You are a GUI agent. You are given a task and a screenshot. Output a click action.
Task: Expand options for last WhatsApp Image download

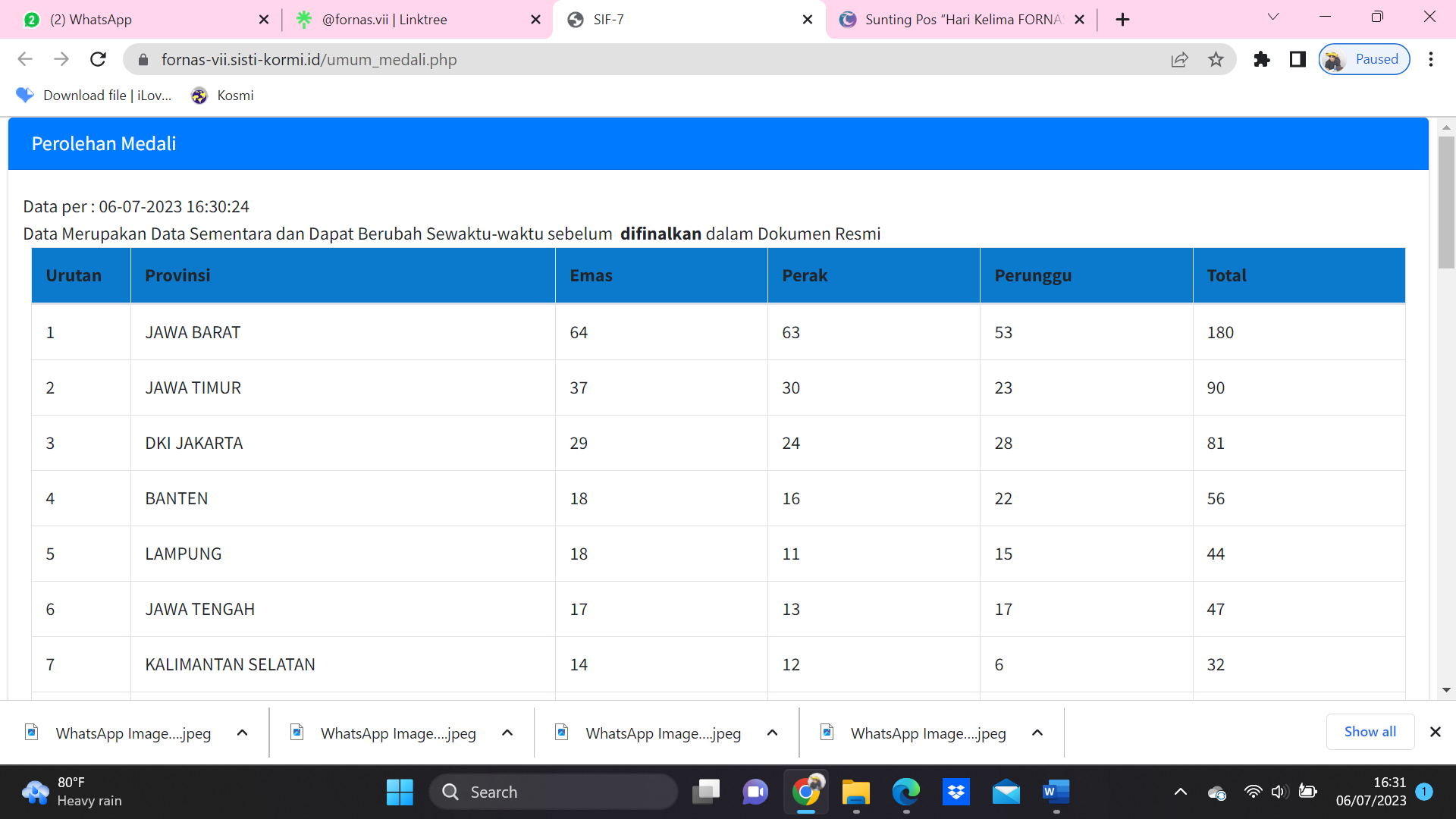(x=1037, y=733)
